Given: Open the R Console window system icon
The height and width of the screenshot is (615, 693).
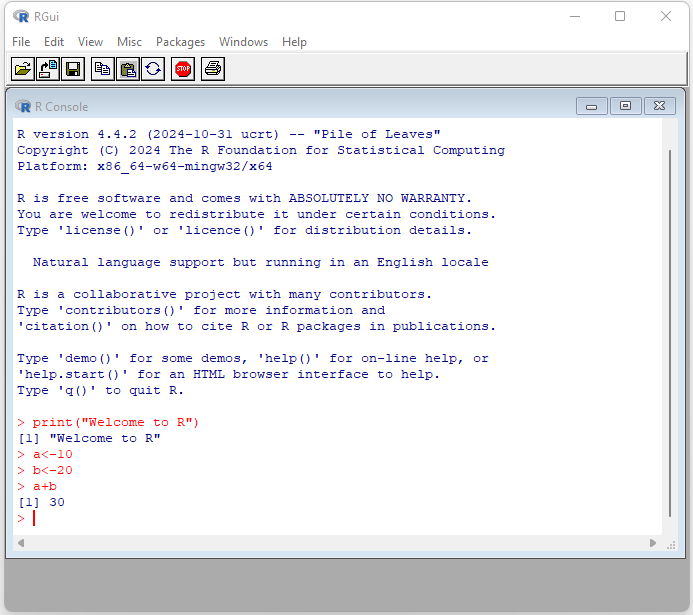Looking at the screenshot, I should click(23, 106).
